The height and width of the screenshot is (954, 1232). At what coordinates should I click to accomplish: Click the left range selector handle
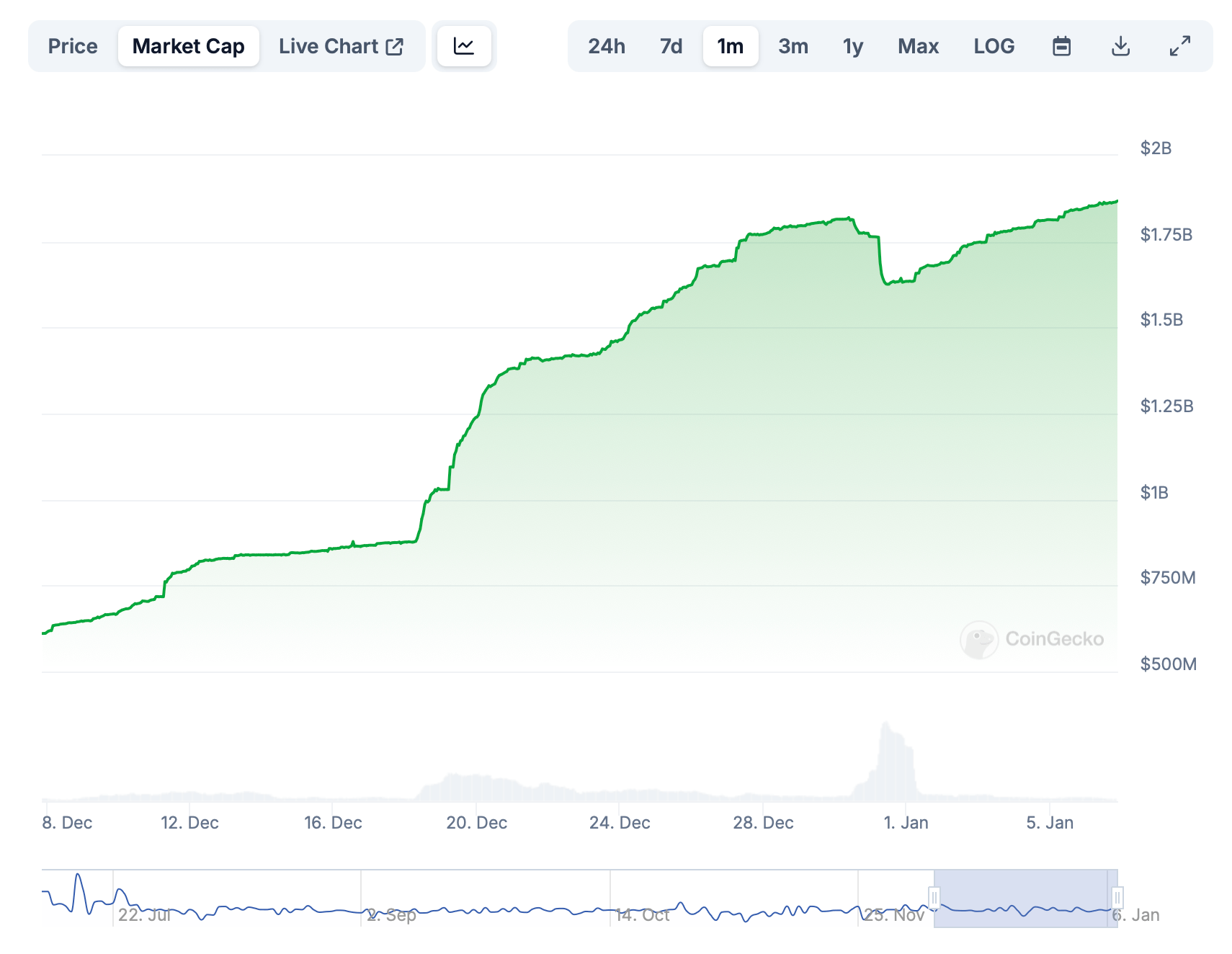(x=934, y=898)
